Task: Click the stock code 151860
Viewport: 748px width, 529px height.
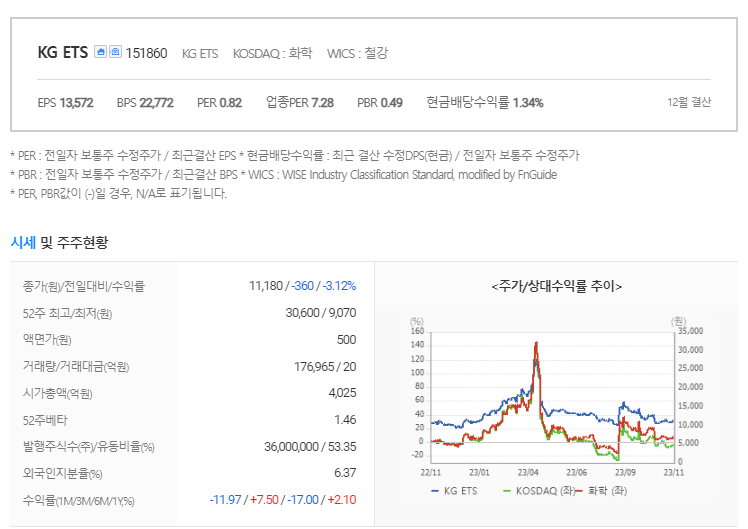Action: (x=146, y=53)
